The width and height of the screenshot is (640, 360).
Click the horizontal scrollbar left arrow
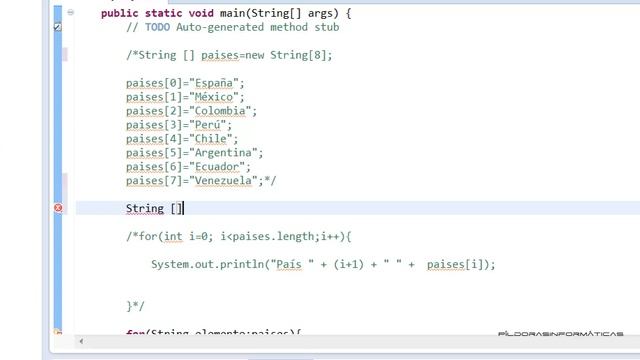click(81, 341)
